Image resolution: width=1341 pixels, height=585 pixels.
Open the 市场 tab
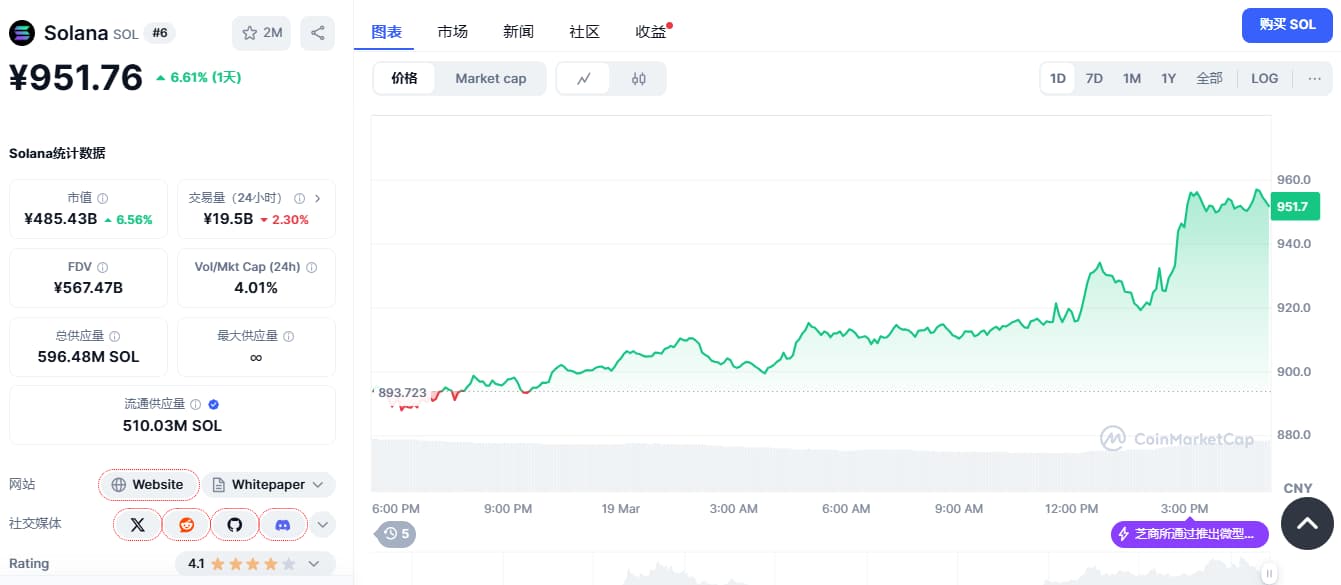(452, 32)
